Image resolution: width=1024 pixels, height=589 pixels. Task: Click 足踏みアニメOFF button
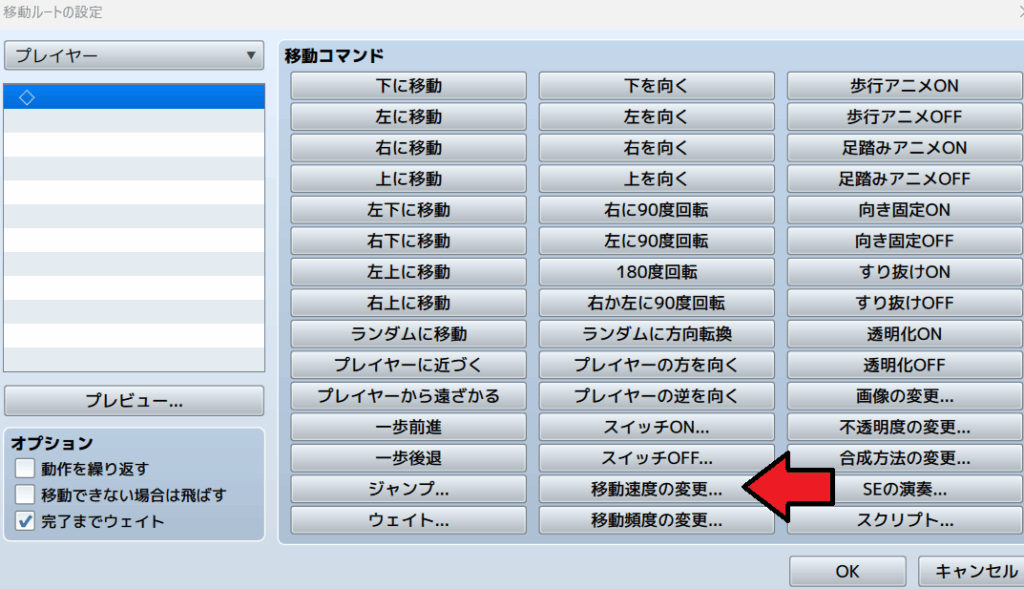(905, 179)
